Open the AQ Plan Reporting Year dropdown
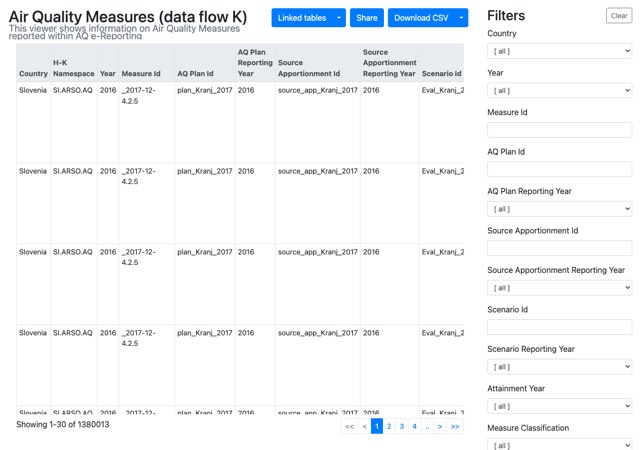The width and height of the screenshot is (640, 450). click(x=559, y=209)
